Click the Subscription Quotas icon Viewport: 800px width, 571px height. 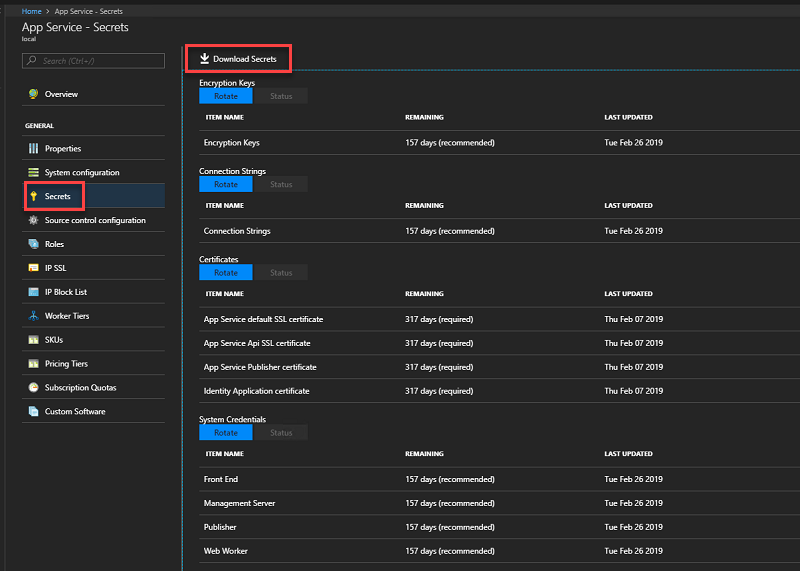tap(33, 387)
